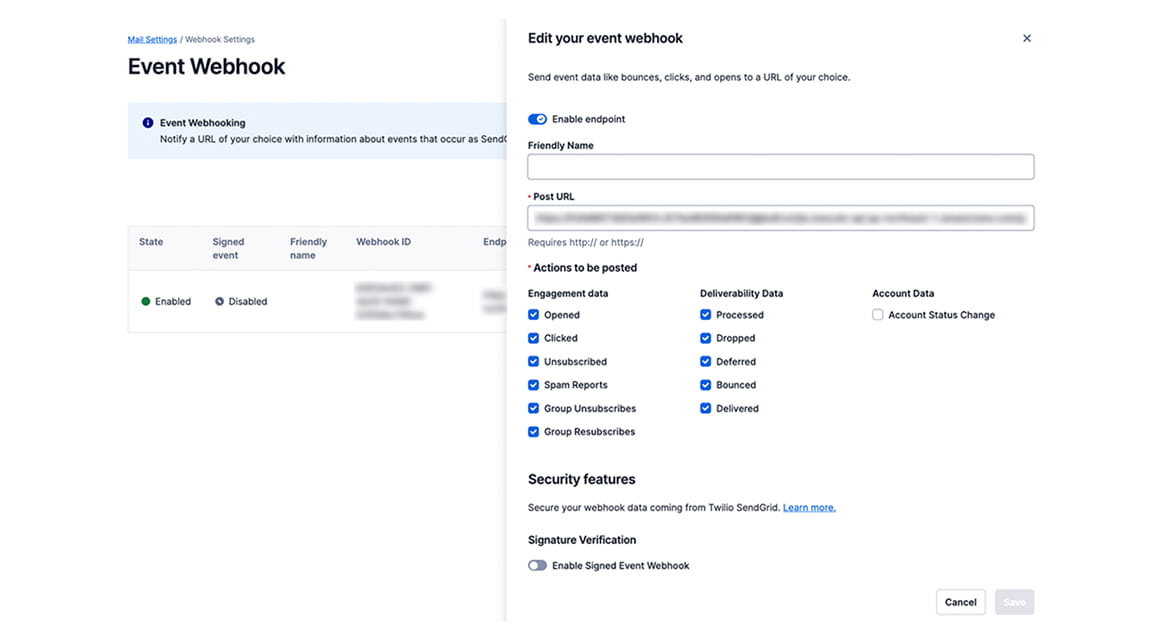
Task: Uncheck the Processed checkbox
Action: [706, 315]
